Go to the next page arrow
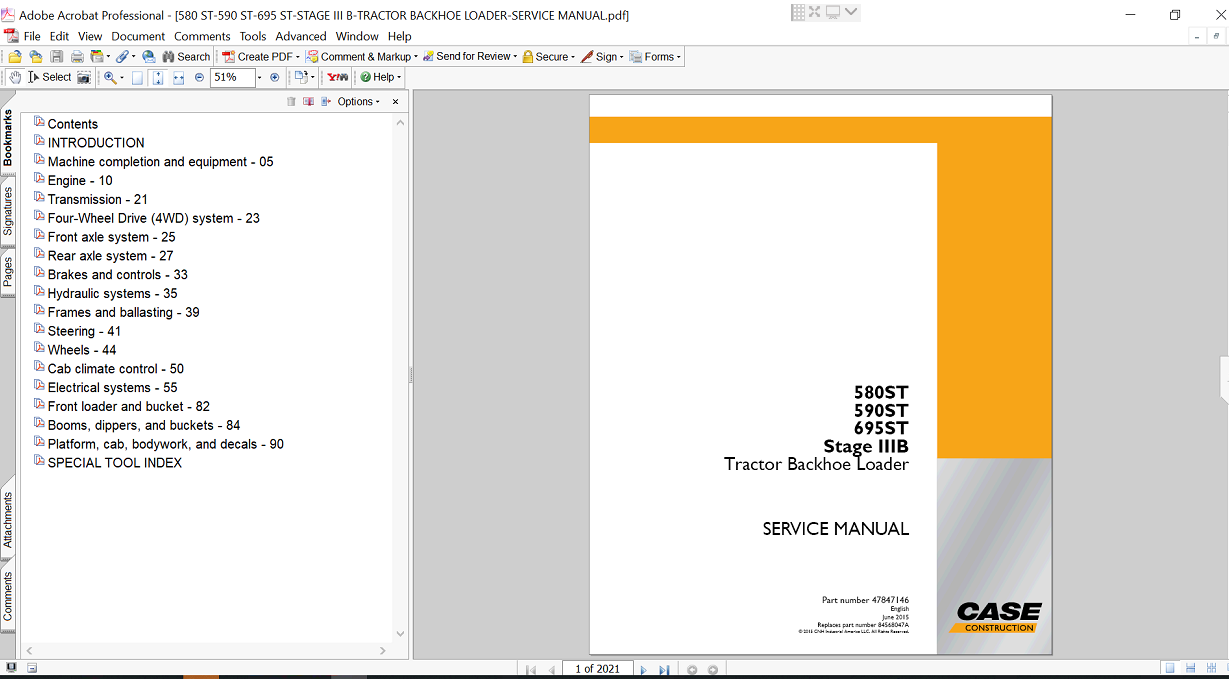The image size is (1229, 679). pyautogui.click(x=643, y=670)
